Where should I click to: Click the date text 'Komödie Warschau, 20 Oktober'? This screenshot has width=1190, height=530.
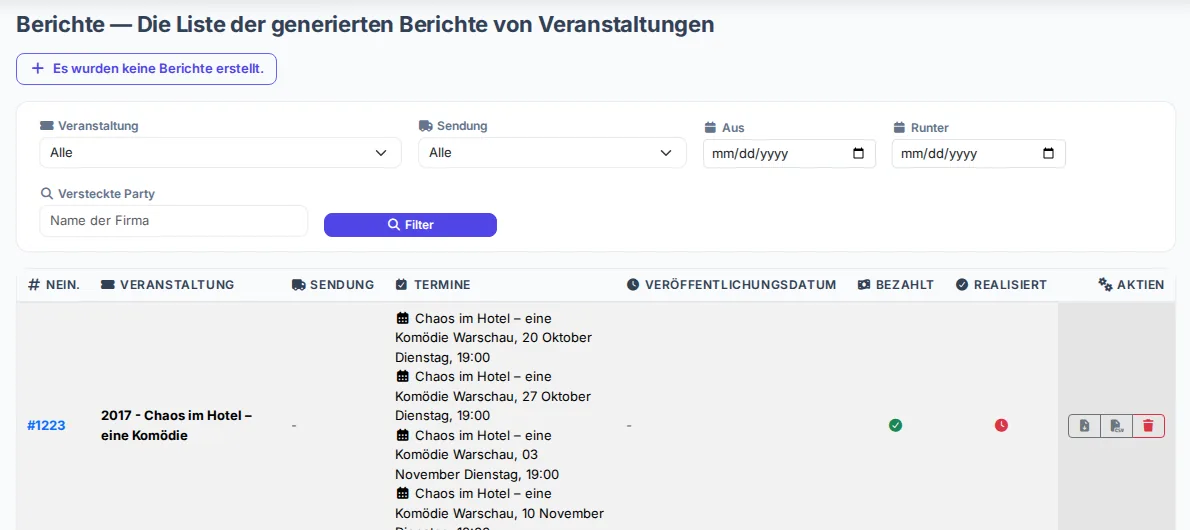(x=493, y=337)
